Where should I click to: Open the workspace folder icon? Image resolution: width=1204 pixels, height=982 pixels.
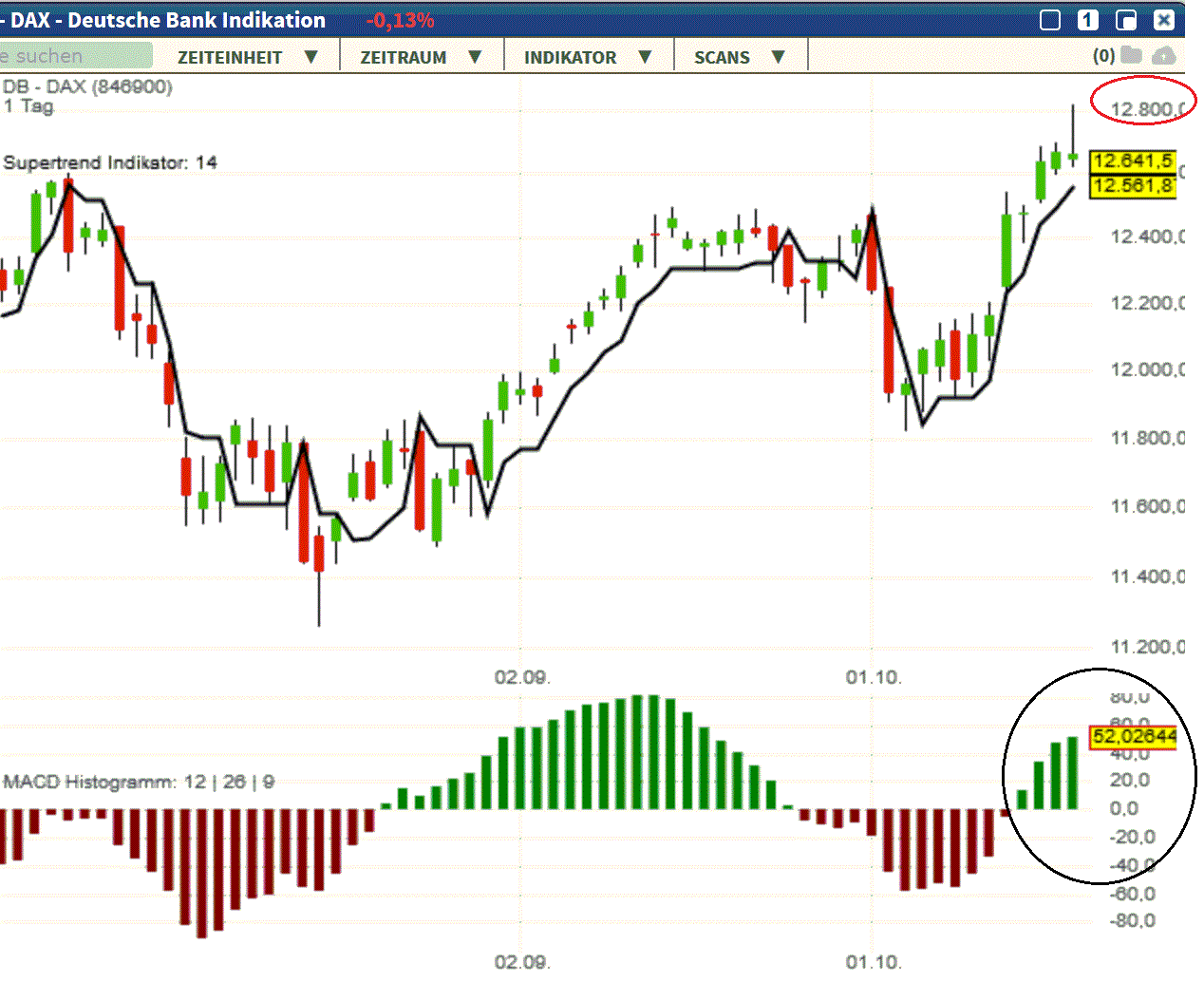click(x=1133, y=56)
